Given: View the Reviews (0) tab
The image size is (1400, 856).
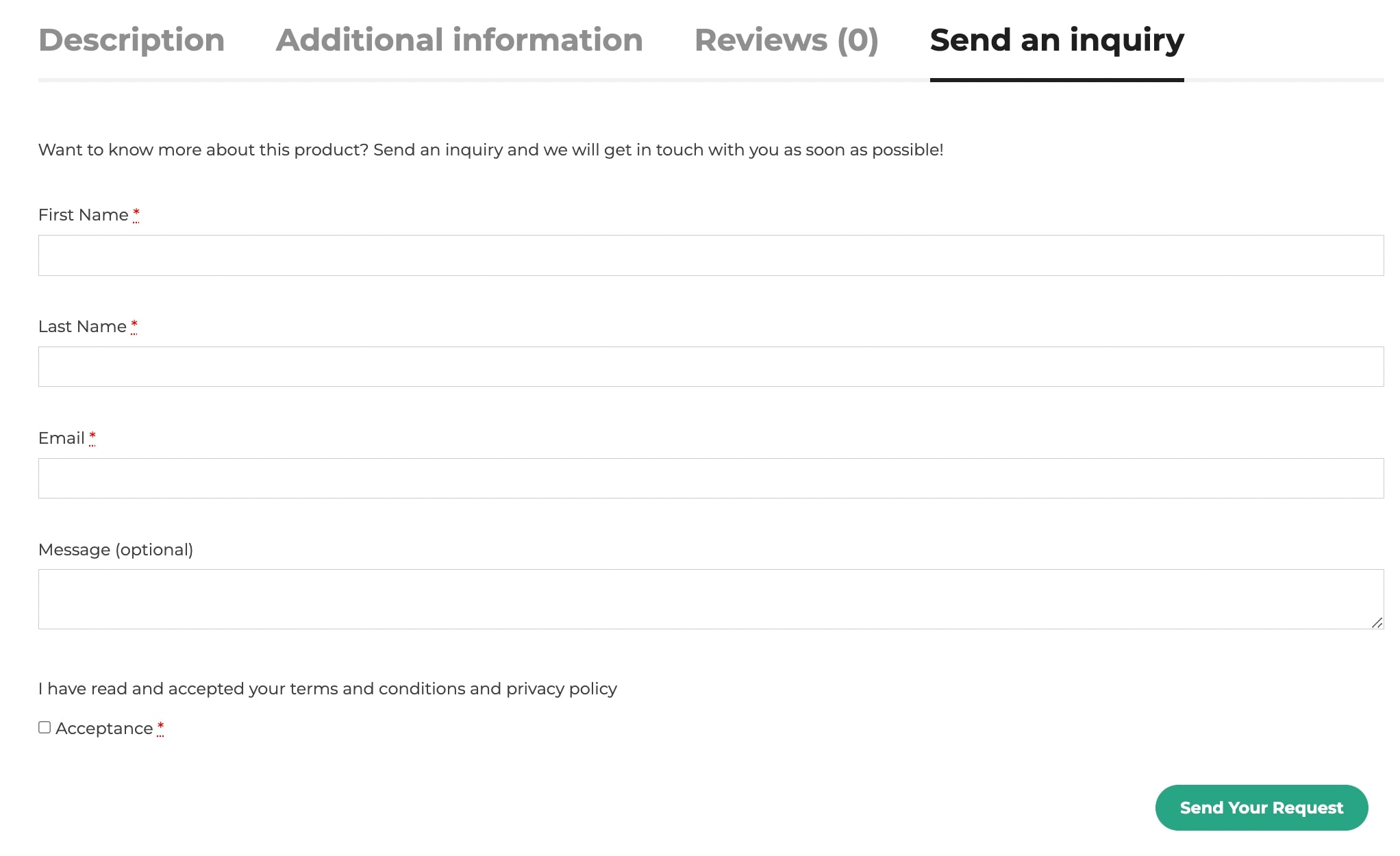Looking at the screenshot, I should 786,40.
